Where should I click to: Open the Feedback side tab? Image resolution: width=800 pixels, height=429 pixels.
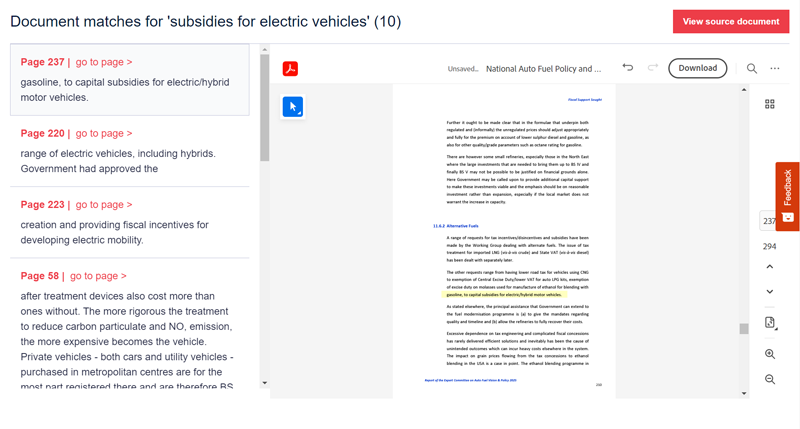(788, 196)
